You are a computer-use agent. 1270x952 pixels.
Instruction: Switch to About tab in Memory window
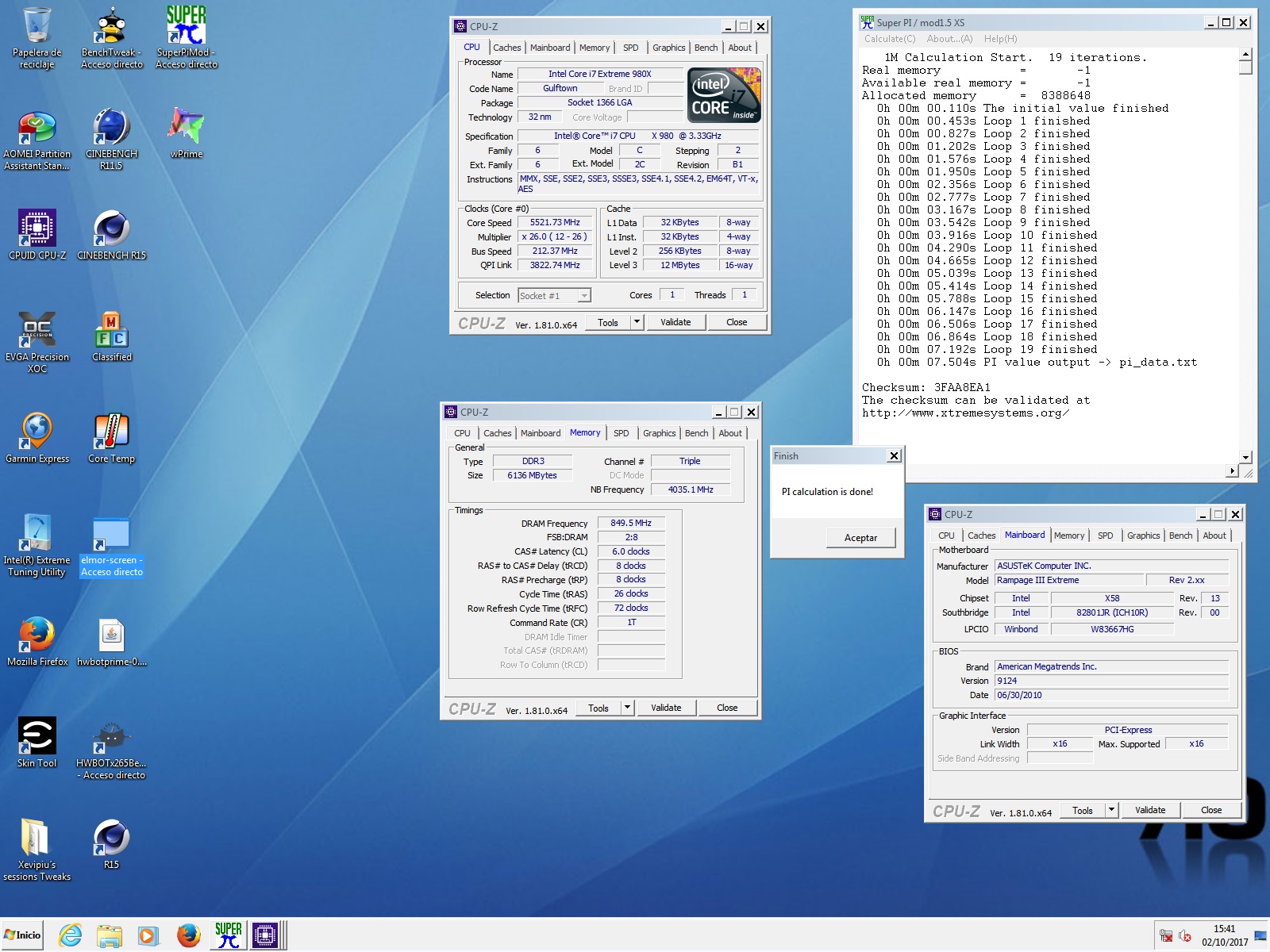[730, 433]
